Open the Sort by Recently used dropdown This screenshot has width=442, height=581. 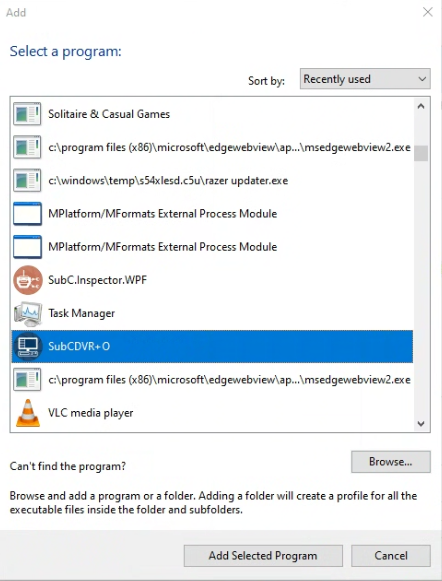[x=365, y=79]
